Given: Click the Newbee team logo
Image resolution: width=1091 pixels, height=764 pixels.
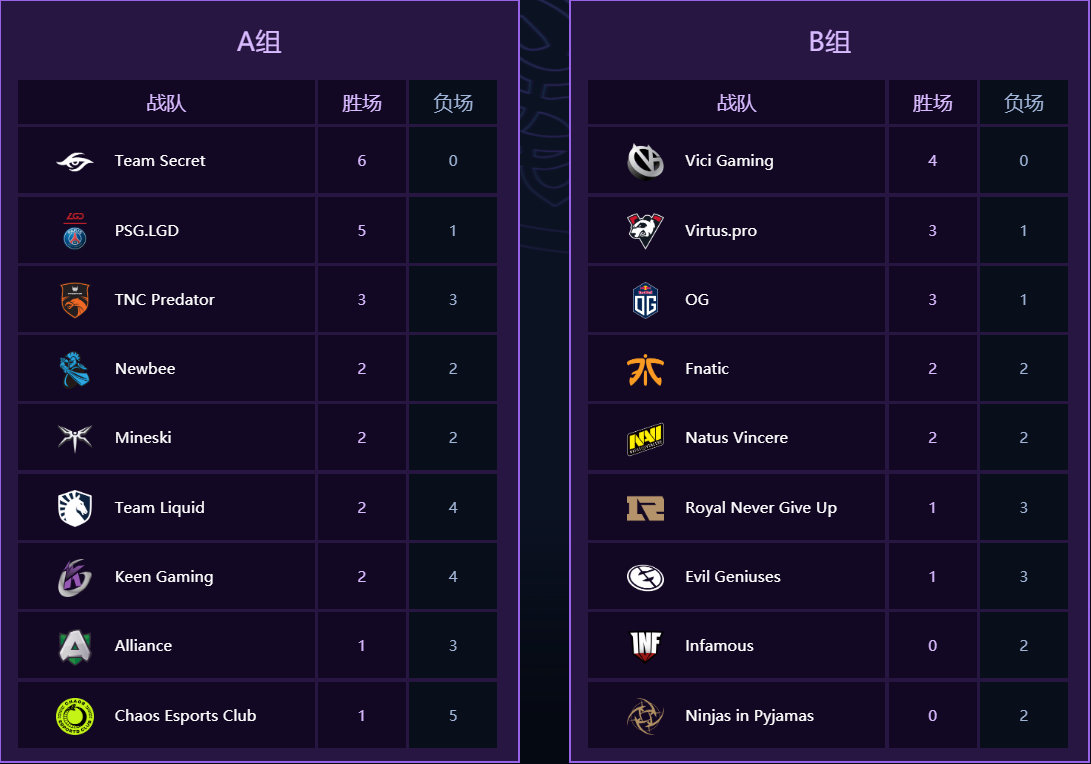Looking at the screenshot, I should (74, 369).
